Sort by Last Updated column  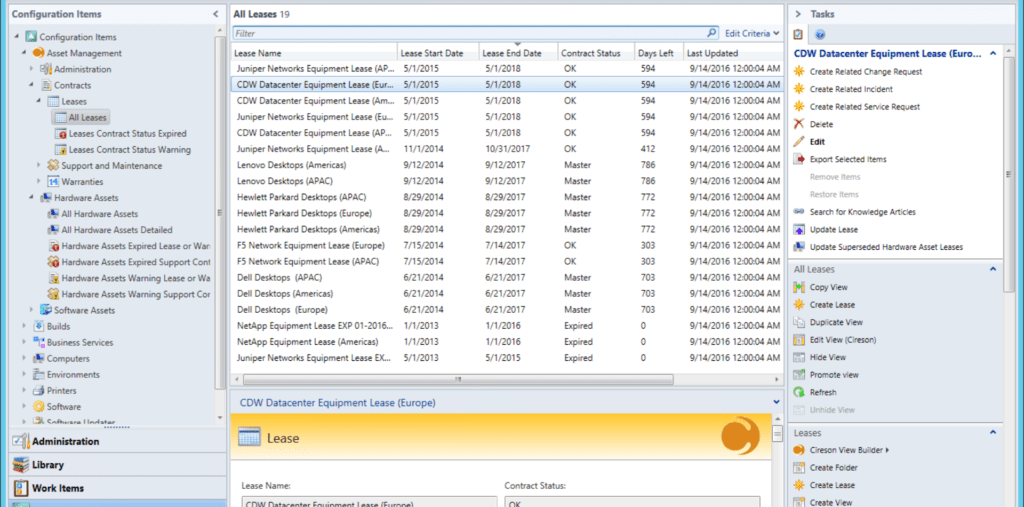point(733,53)
